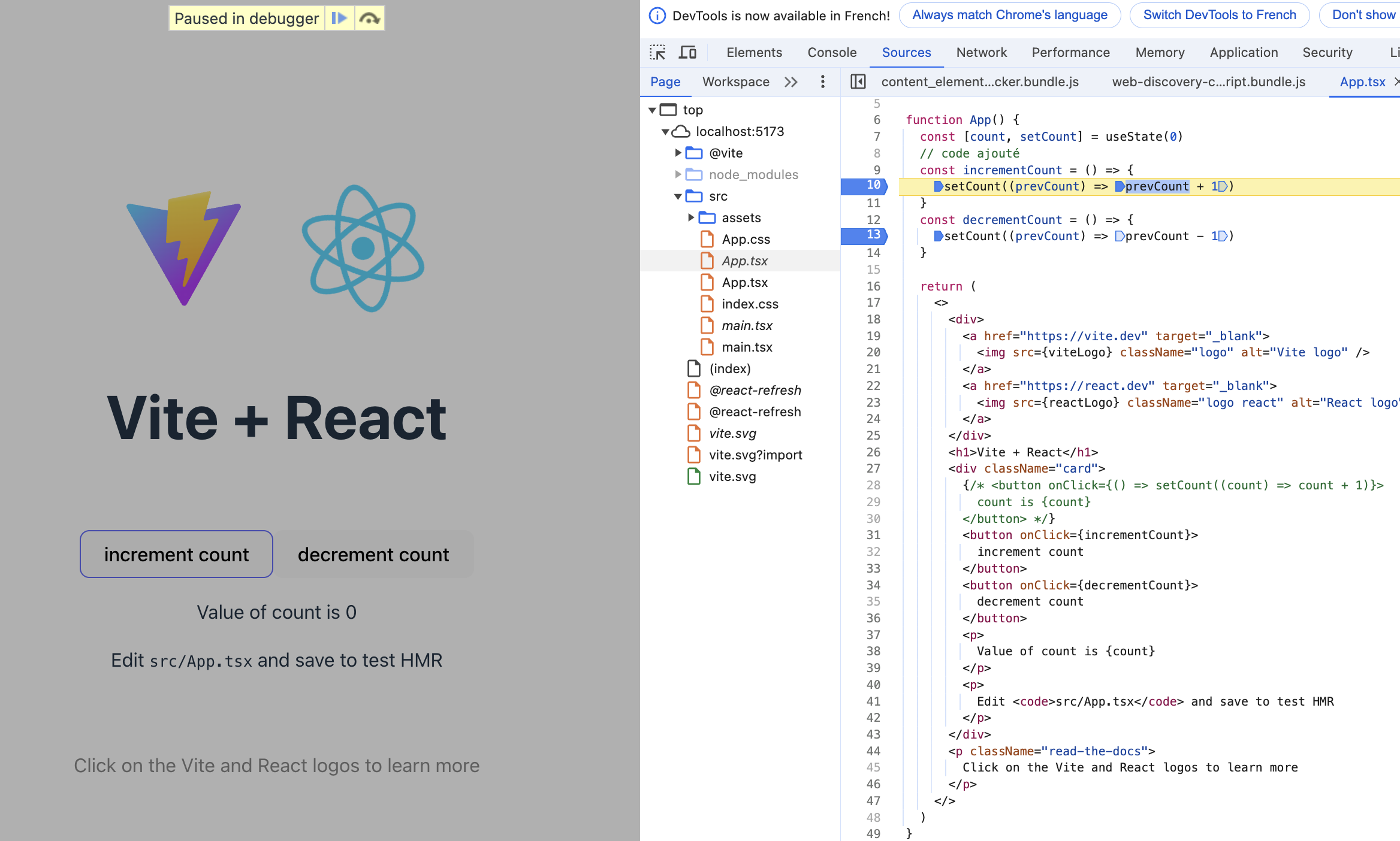Expand the assets folder
Viewport: 1400px width, 841px height.
pyautogui.click(x=691, y=218)
